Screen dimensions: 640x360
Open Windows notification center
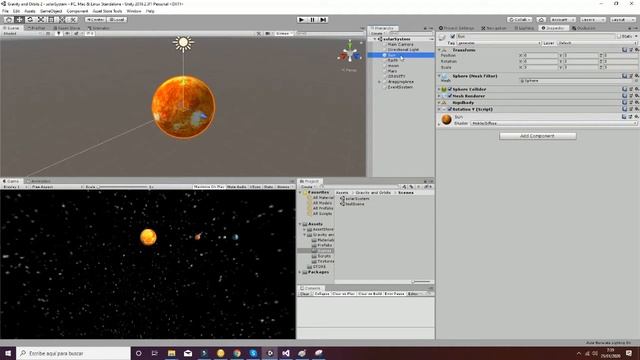pos(629,353)
